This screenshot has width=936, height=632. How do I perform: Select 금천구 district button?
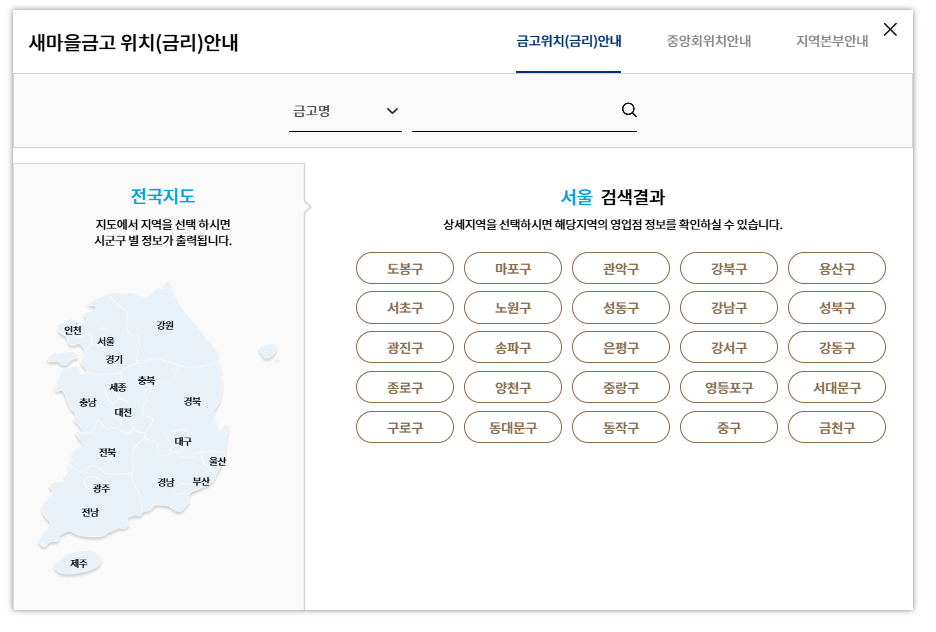[x=837, y=427]
